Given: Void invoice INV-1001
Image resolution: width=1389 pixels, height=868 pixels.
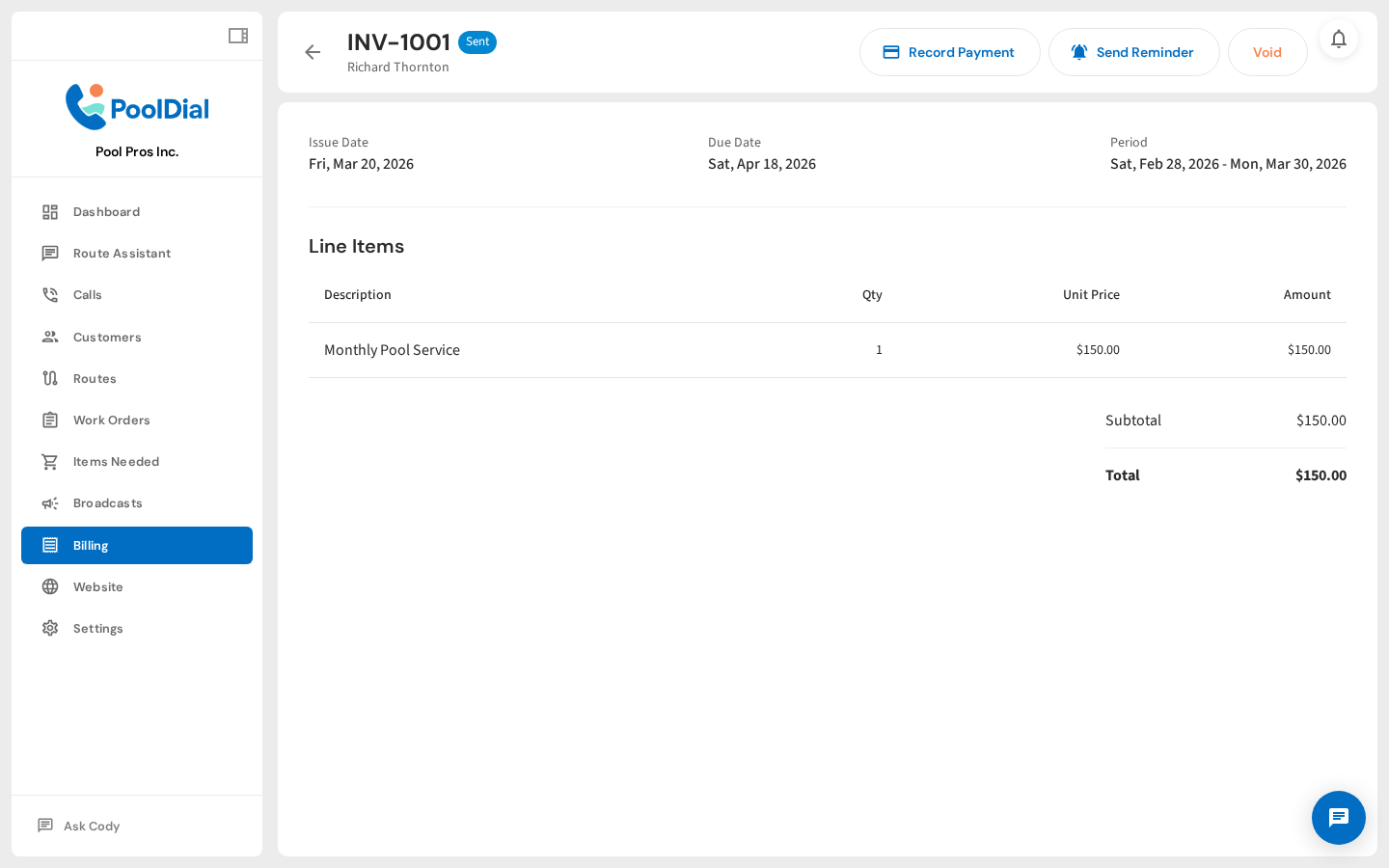Looking at the screenshot, I should pos(1267,52).
